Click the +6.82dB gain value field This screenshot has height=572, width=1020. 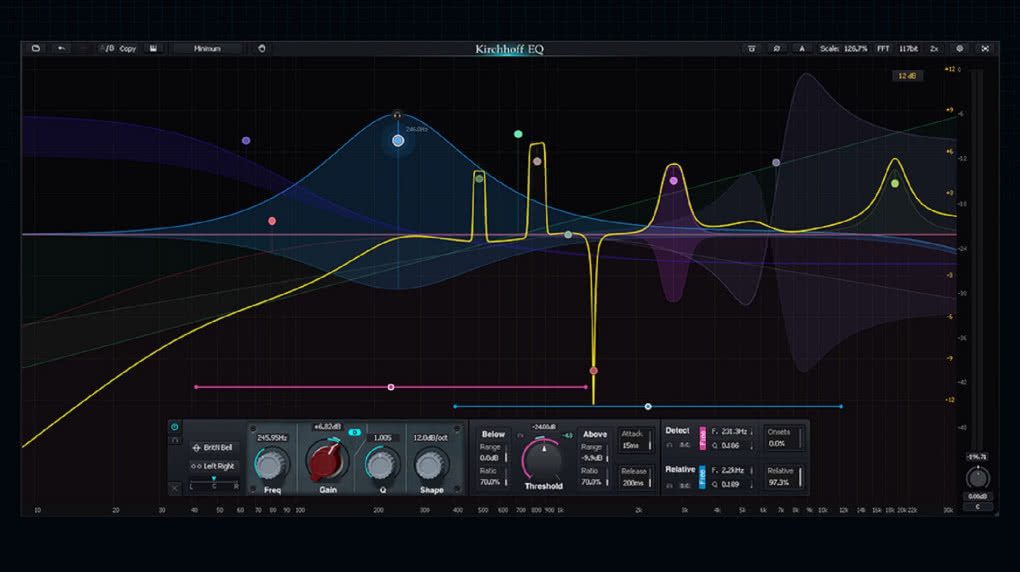pos(327,427)
